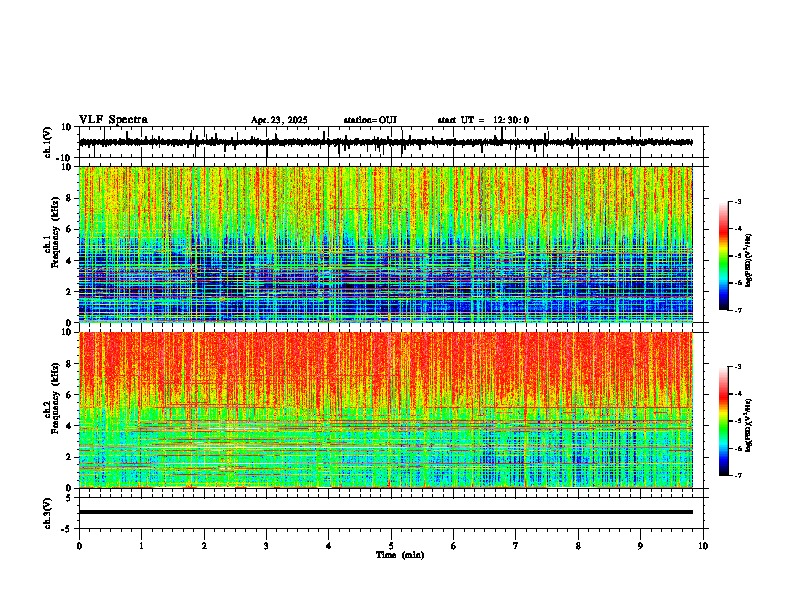The width and height of the screenshot is (792, 612).
Task: Click time-axis tick label "7"
Action: coord(516,546)
